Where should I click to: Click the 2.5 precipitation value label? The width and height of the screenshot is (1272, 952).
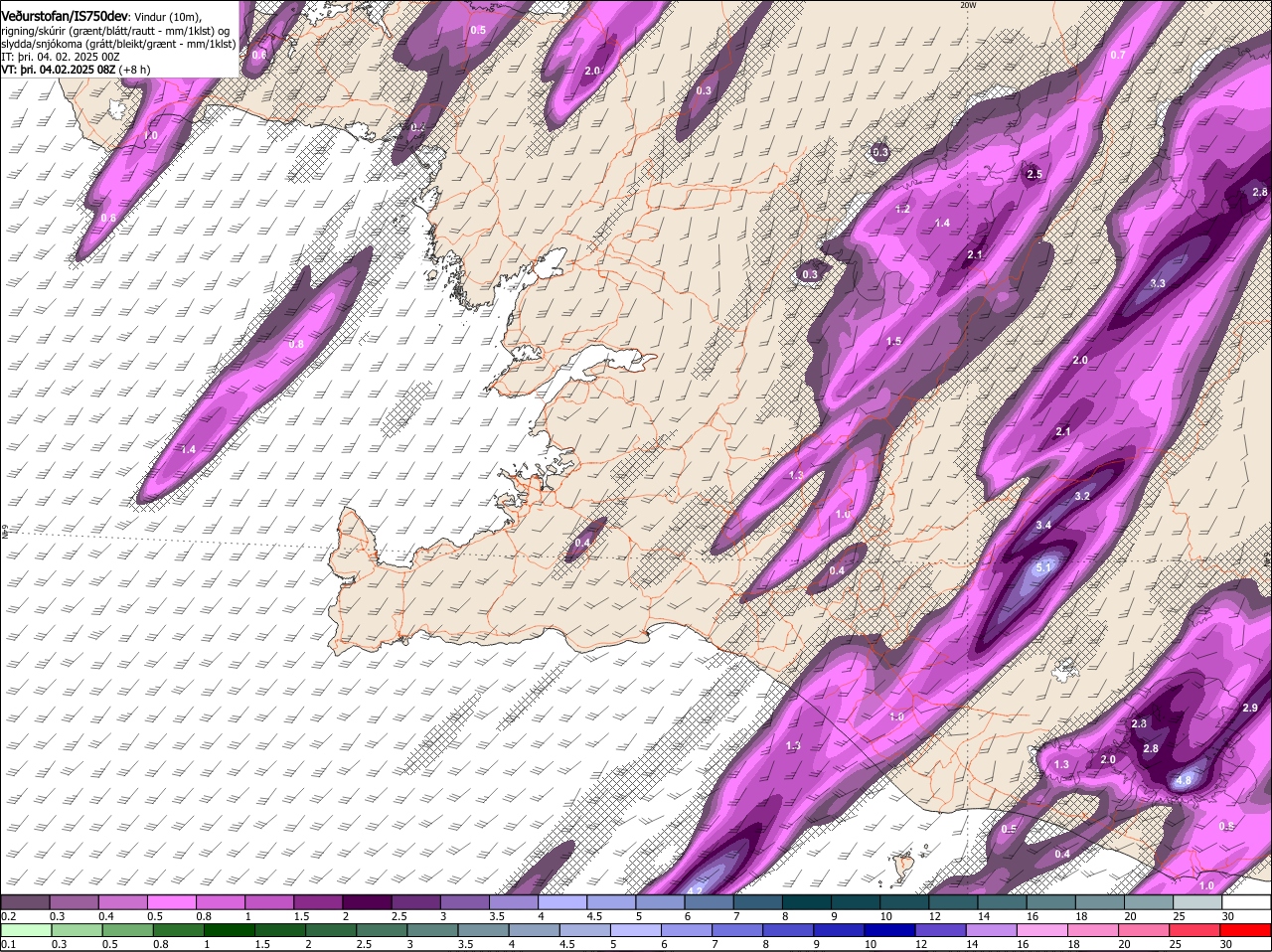pos(1034,174)
